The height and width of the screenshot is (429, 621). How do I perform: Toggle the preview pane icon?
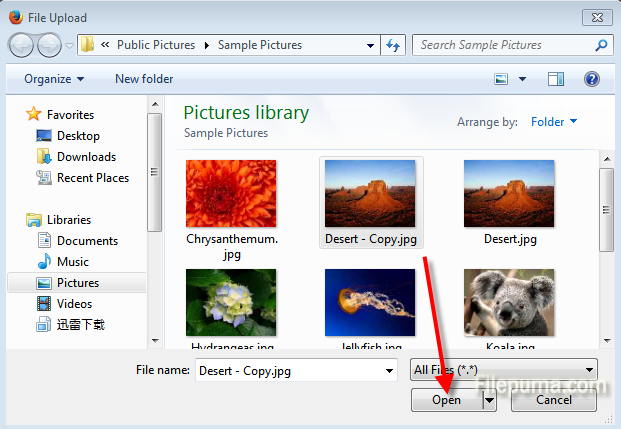556,79
